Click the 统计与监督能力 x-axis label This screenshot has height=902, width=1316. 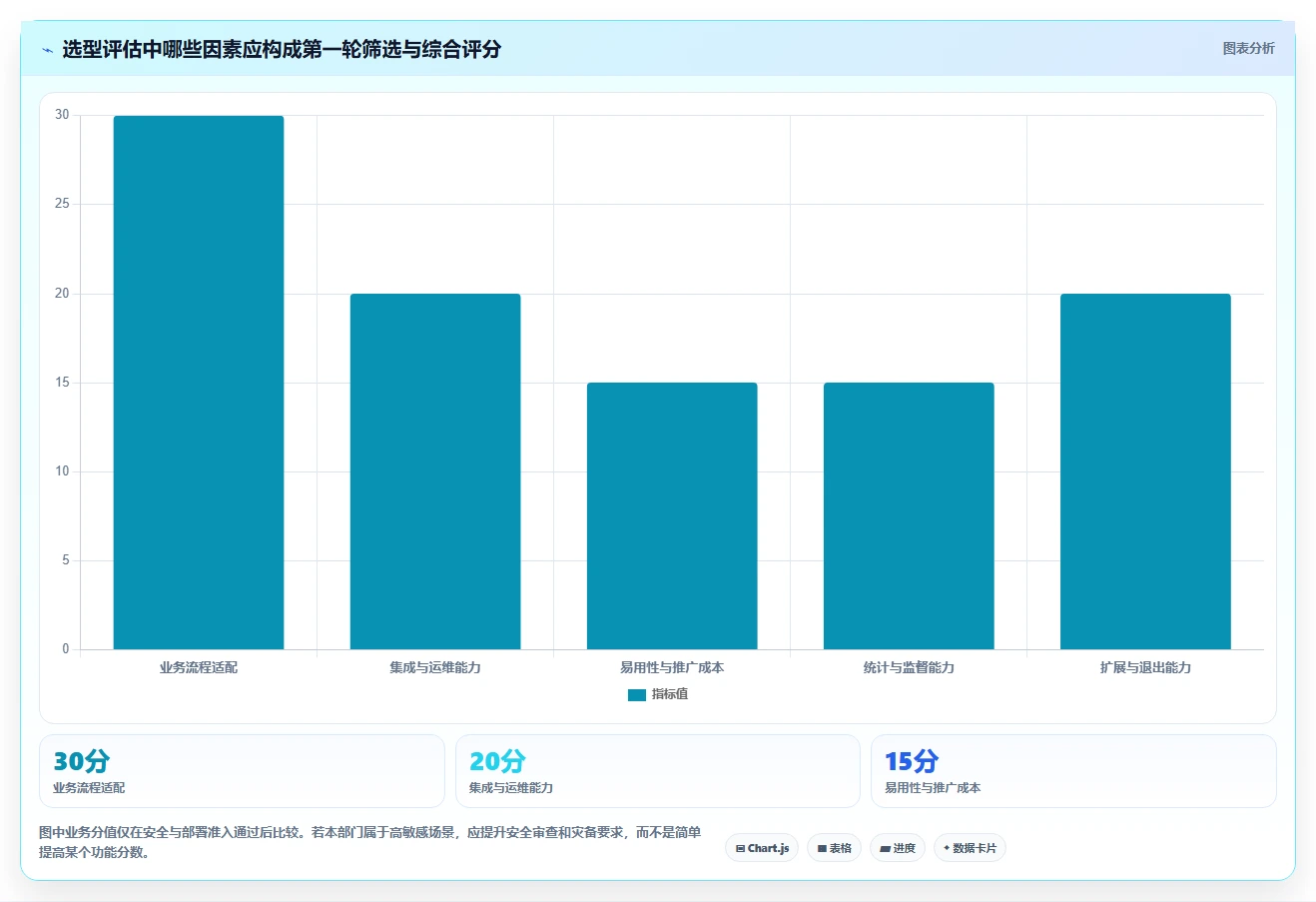click(909, 667)
